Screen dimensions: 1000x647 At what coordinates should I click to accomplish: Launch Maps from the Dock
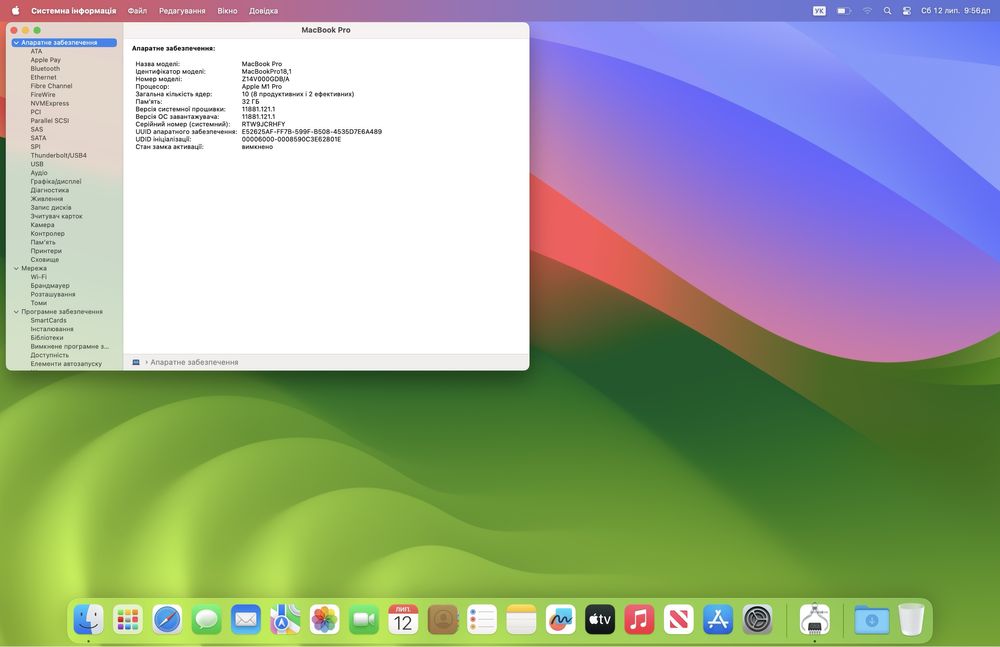(x=285, y=619)
